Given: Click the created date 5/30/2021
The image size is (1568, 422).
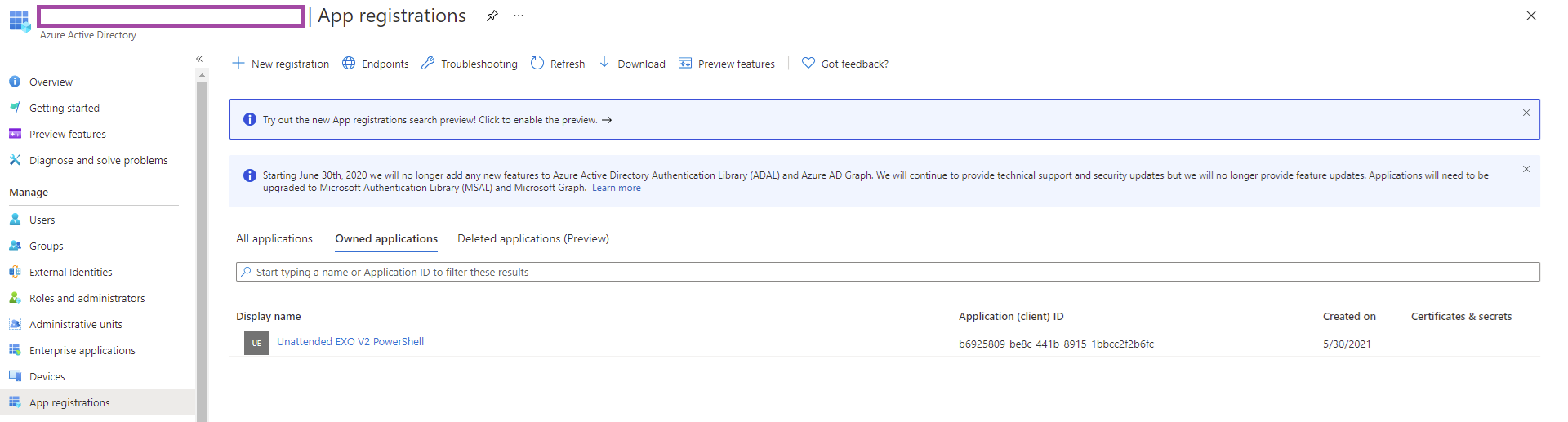Looking at the screenshot, I should [1347, 344].
